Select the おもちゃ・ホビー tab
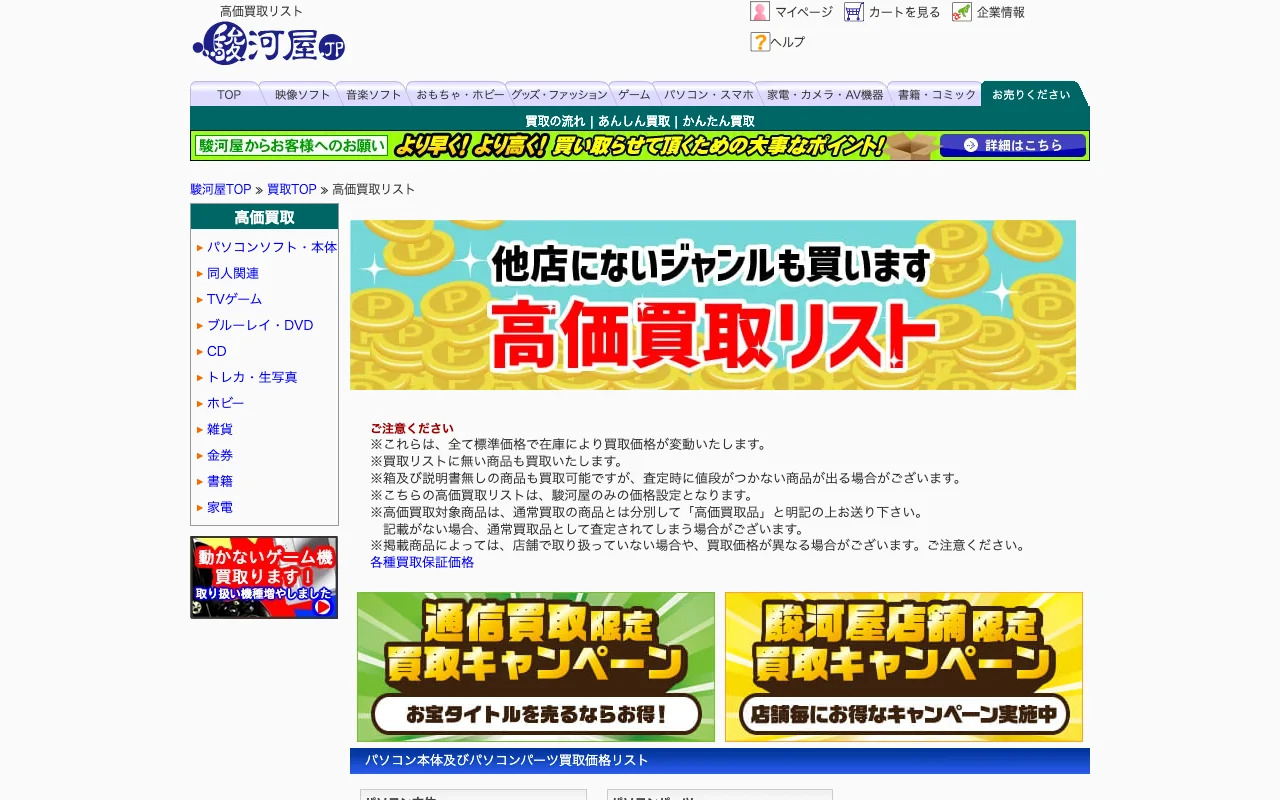1280x800 pixels. 460,94
